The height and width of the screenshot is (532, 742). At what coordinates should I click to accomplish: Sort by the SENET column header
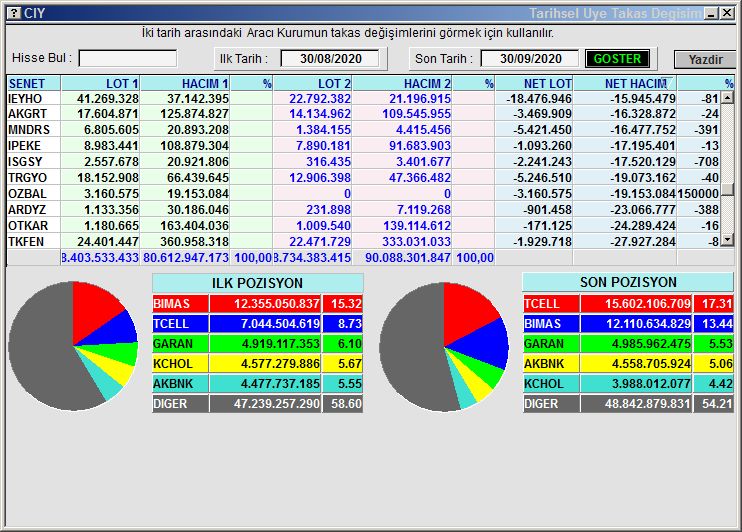pyautogui.click(x=34, y=83)
